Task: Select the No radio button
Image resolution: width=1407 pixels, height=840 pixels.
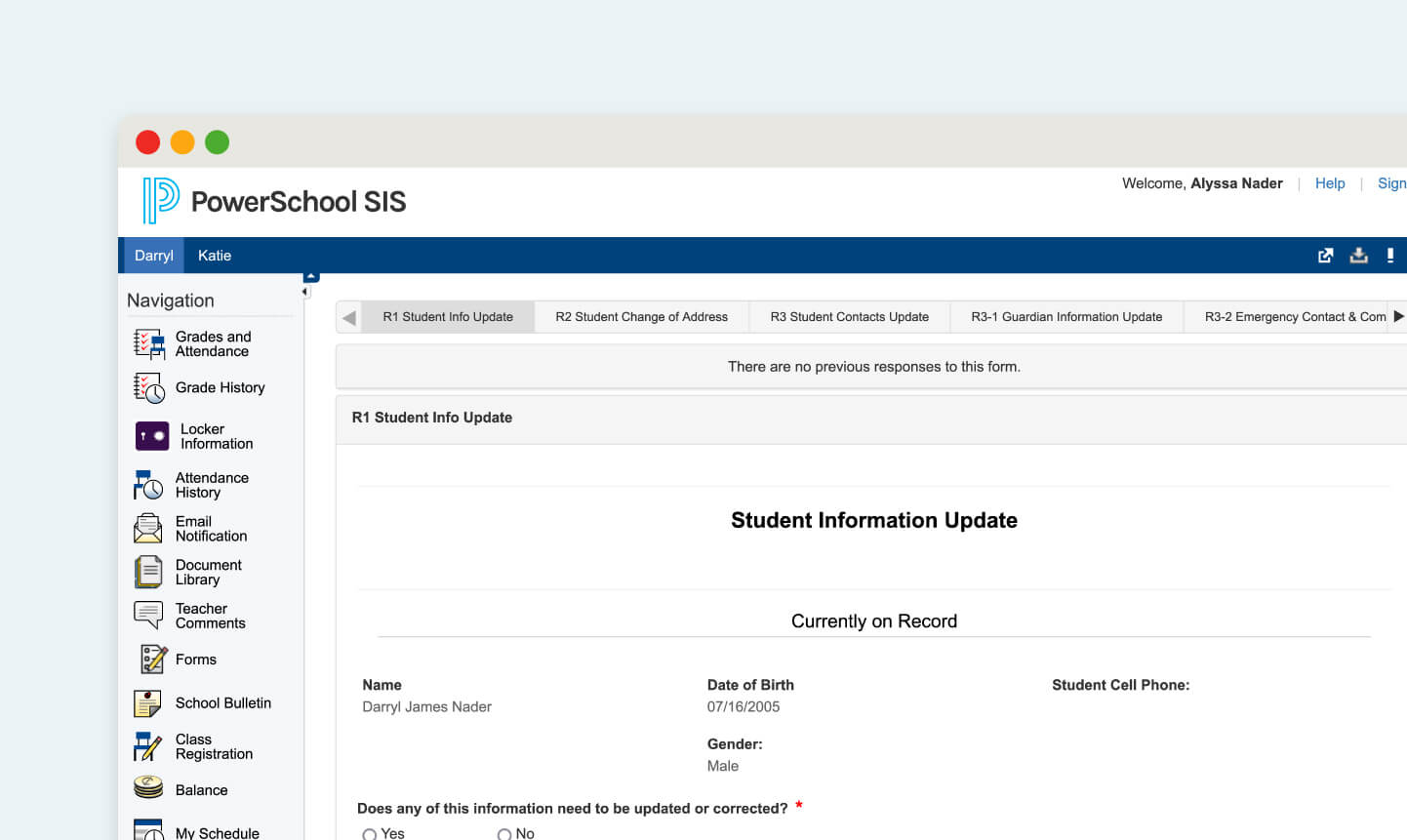Action: tap(504, 834)
